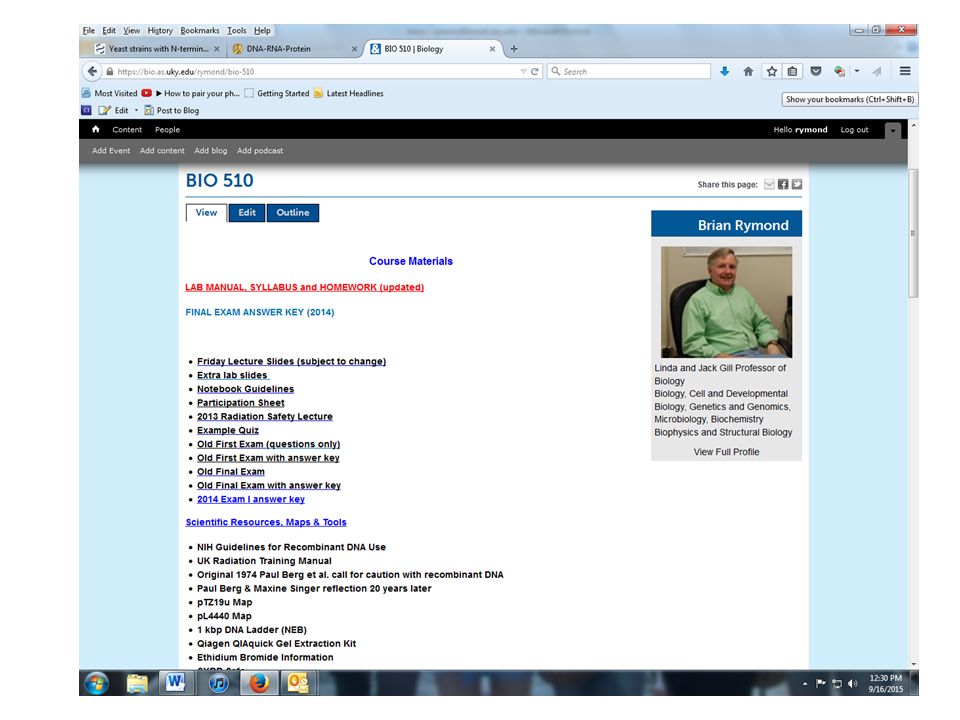This screenshot has width=960, height=720.
Task: Click the site home icon in admin bar
Action: 96,129
